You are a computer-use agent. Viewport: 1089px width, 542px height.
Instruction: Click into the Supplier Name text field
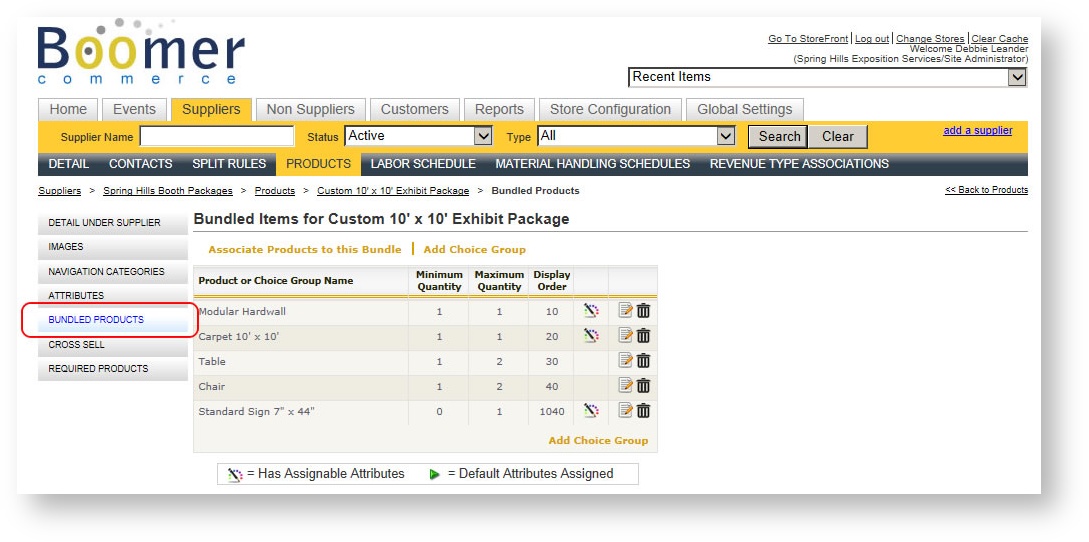pos(217,136)
